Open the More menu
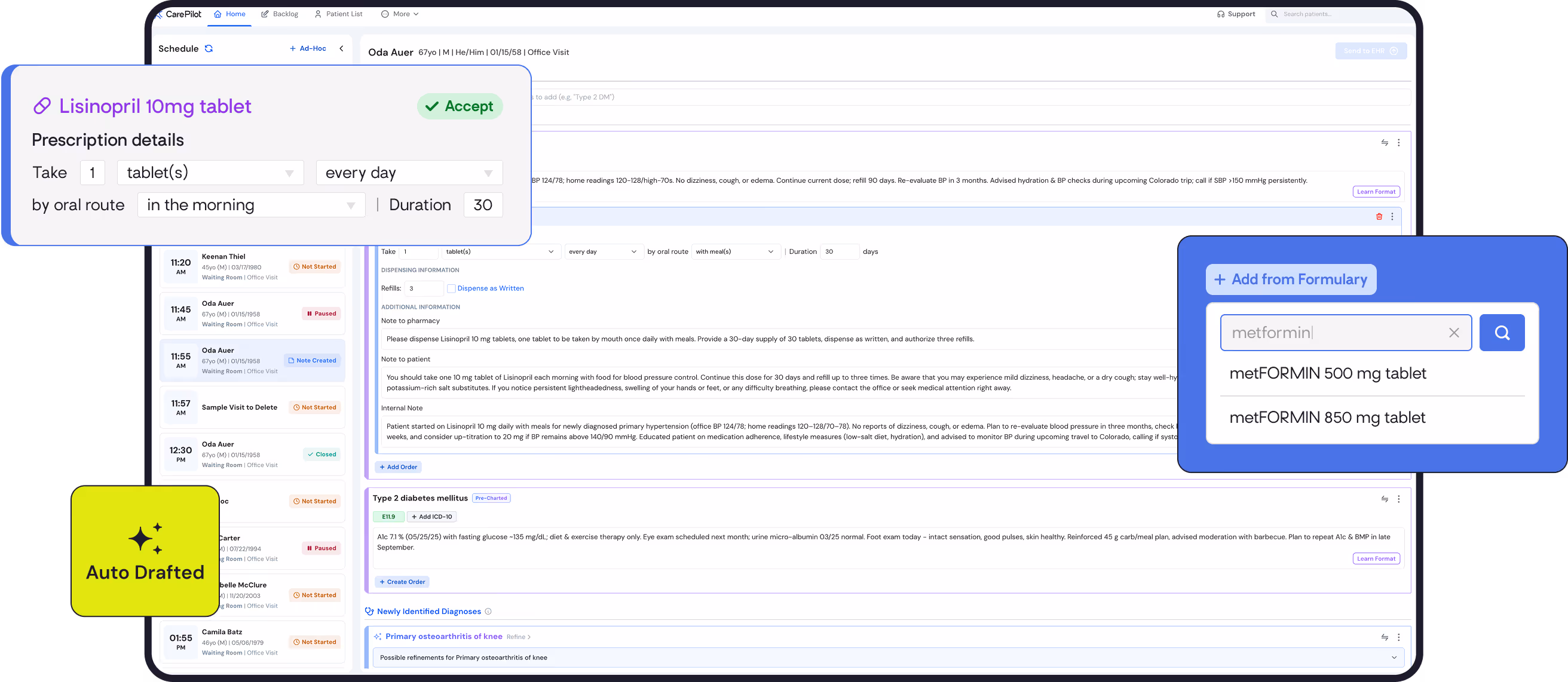1568x682 pixels. pos(400,14)
